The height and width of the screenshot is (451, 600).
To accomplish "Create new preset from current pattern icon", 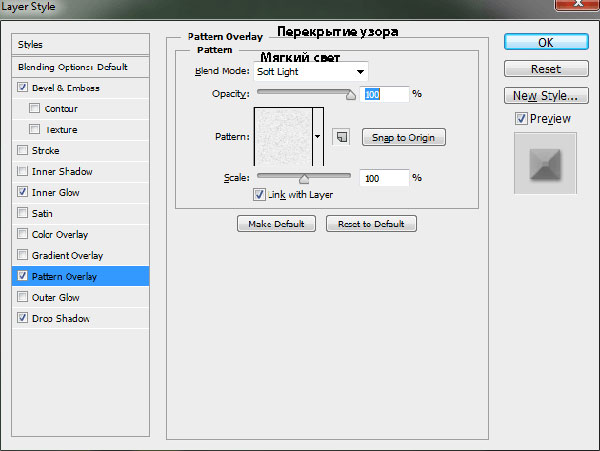I will 341,137.
